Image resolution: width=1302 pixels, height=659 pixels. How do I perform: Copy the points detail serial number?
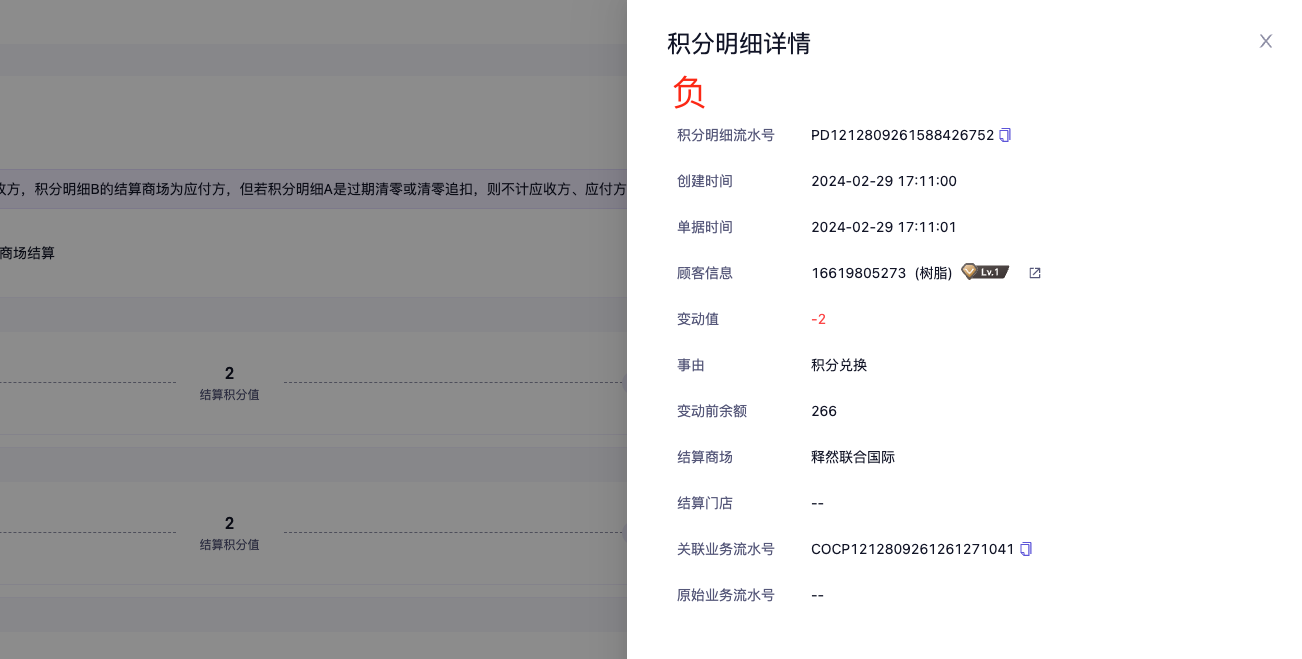tap(1005, 135)
